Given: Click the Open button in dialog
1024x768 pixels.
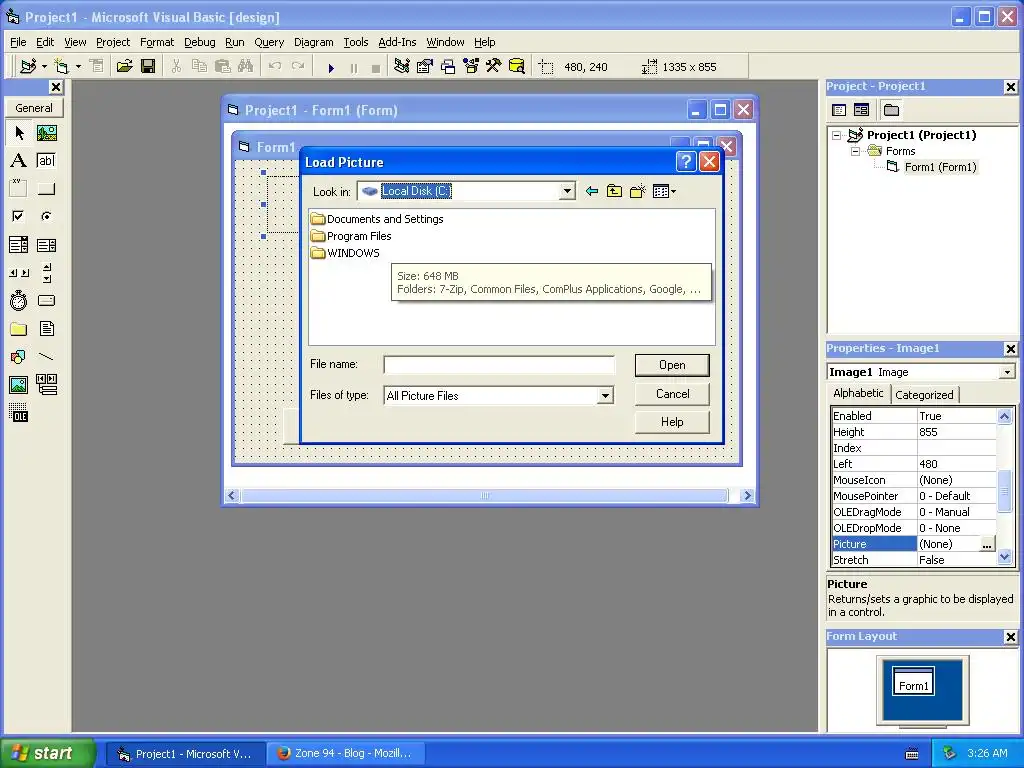Looking at the screenshot, I should 672,365.
